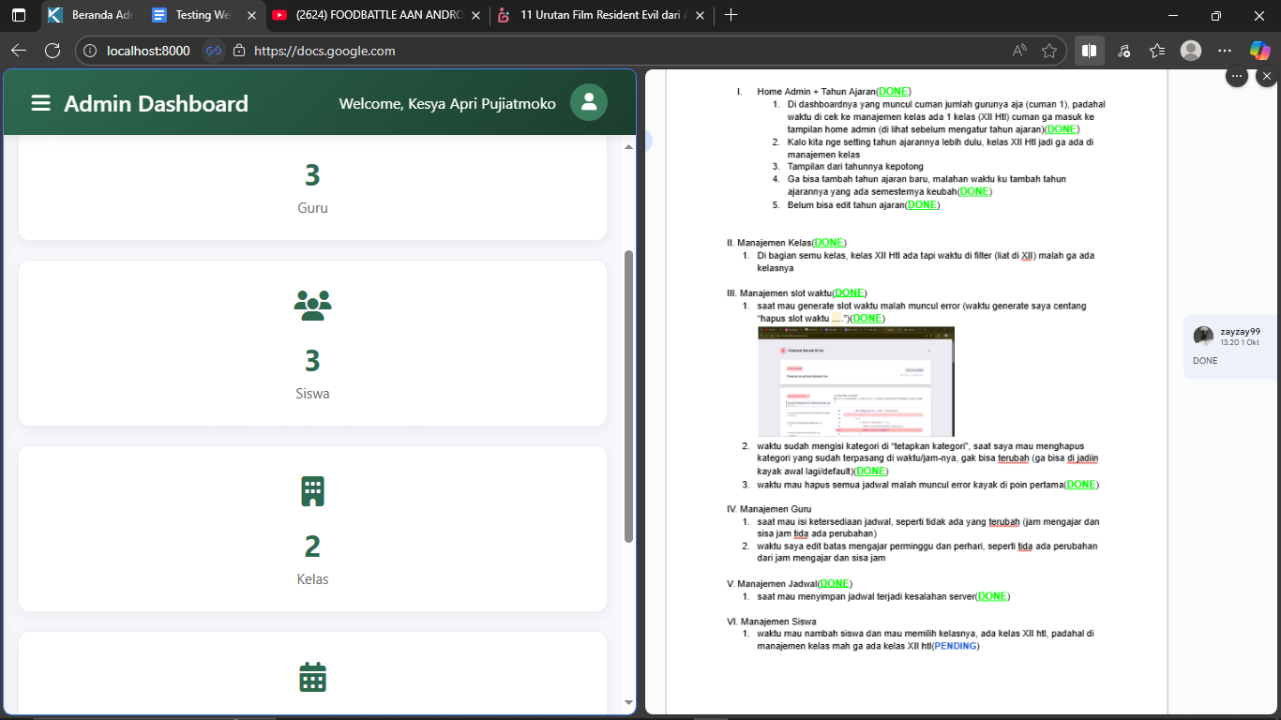Click the calendar icon card
Screen dimensions: 1281x720
(312, 677)
